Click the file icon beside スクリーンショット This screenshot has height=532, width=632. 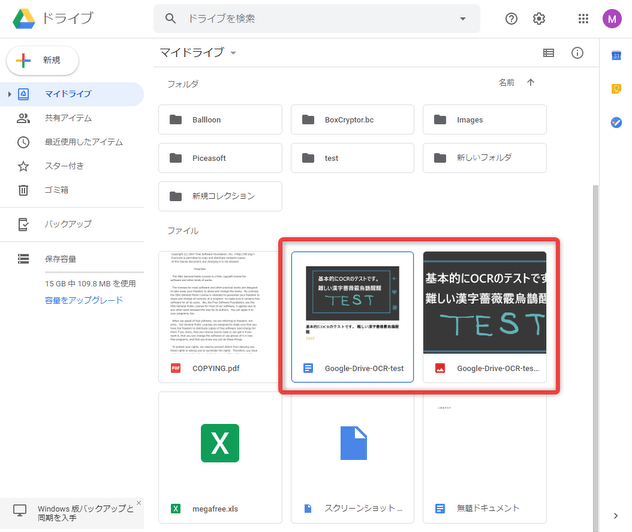308,509
